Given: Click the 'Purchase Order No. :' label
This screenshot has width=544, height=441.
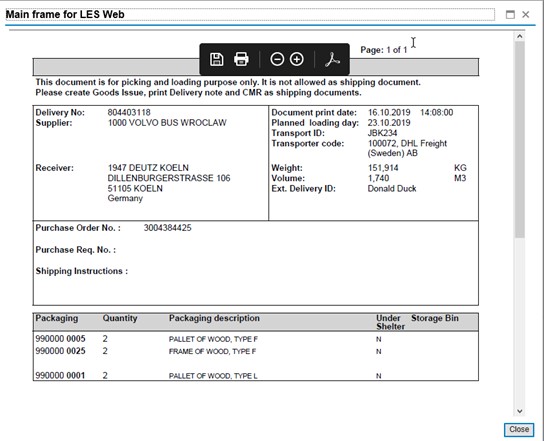Looking at the screenshot, I should click(x=78, y=228).
